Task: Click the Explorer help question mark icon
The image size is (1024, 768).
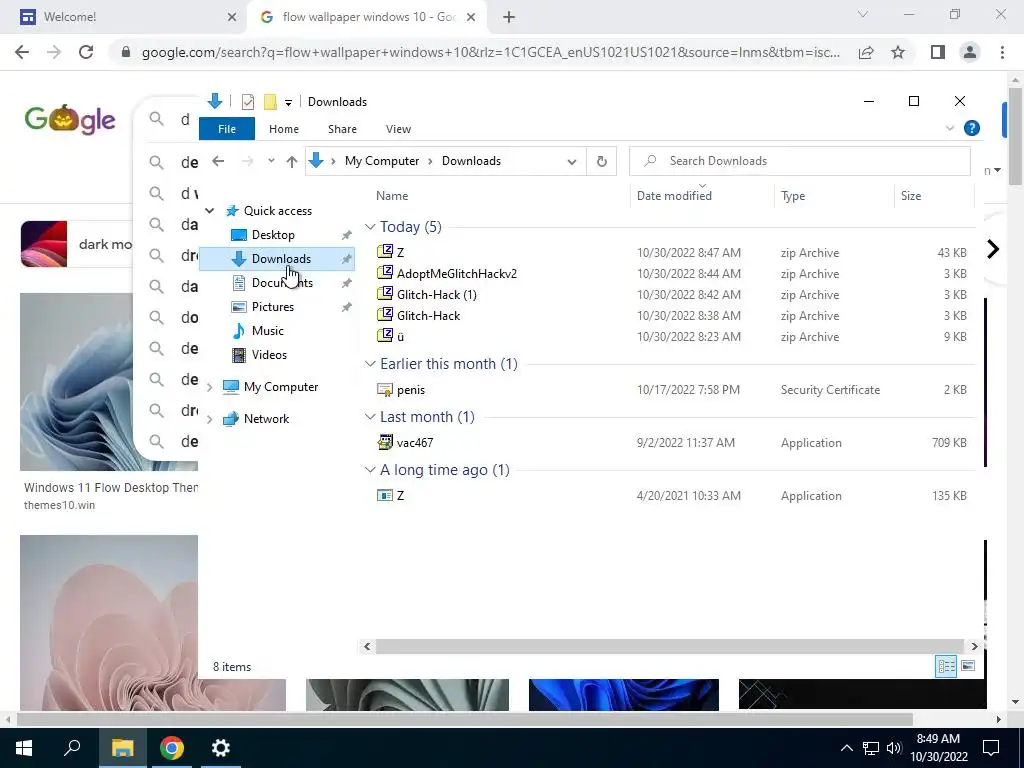Action: 972,128
